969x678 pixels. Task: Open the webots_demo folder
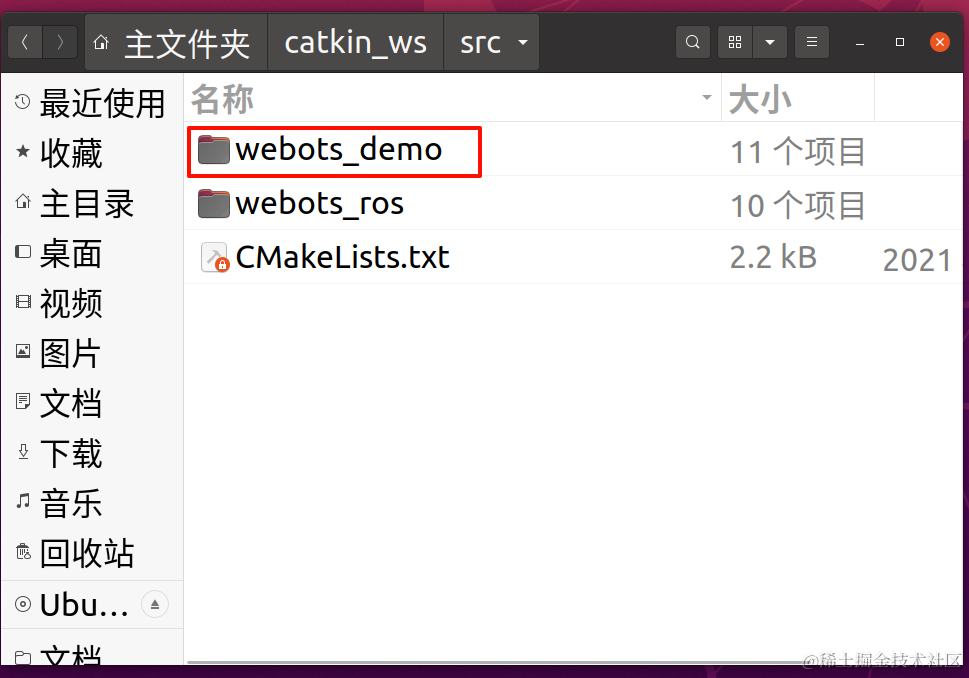pyautogui.click(x=338, y=150)
